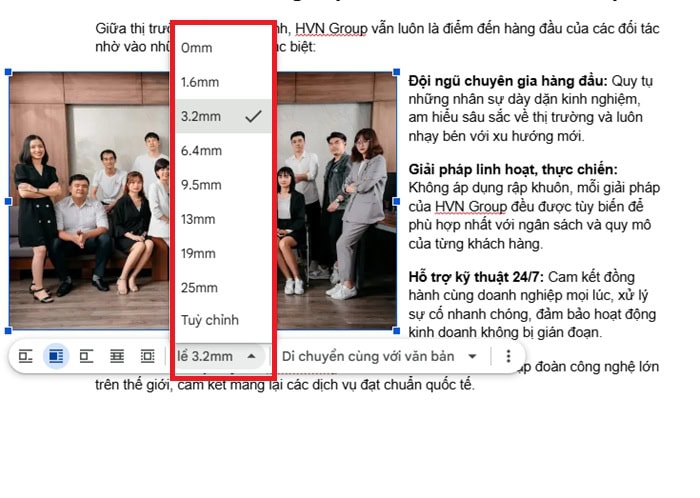Click the top-right image resize handle
This screenshot has width=700, height=498.
pyautogui.click(x=396, y=72)
